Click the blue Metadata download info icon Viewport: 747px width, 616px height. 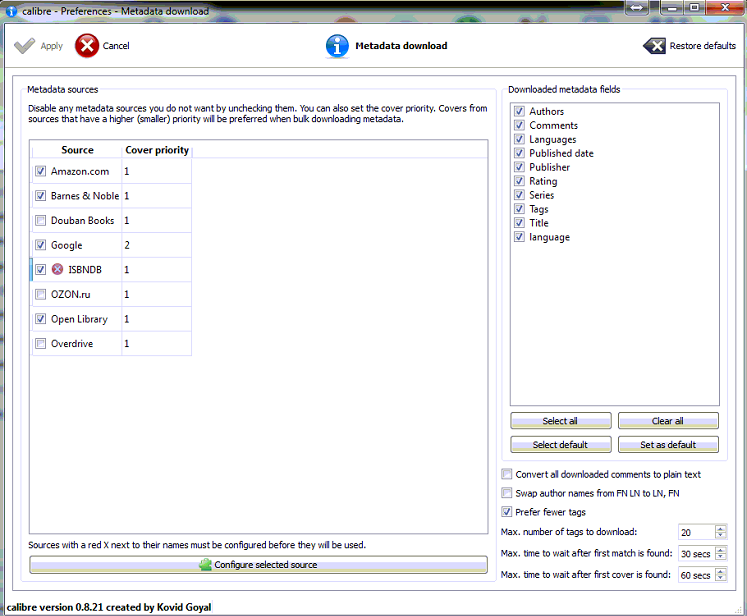pyautogui.click(x=337, y=46)
